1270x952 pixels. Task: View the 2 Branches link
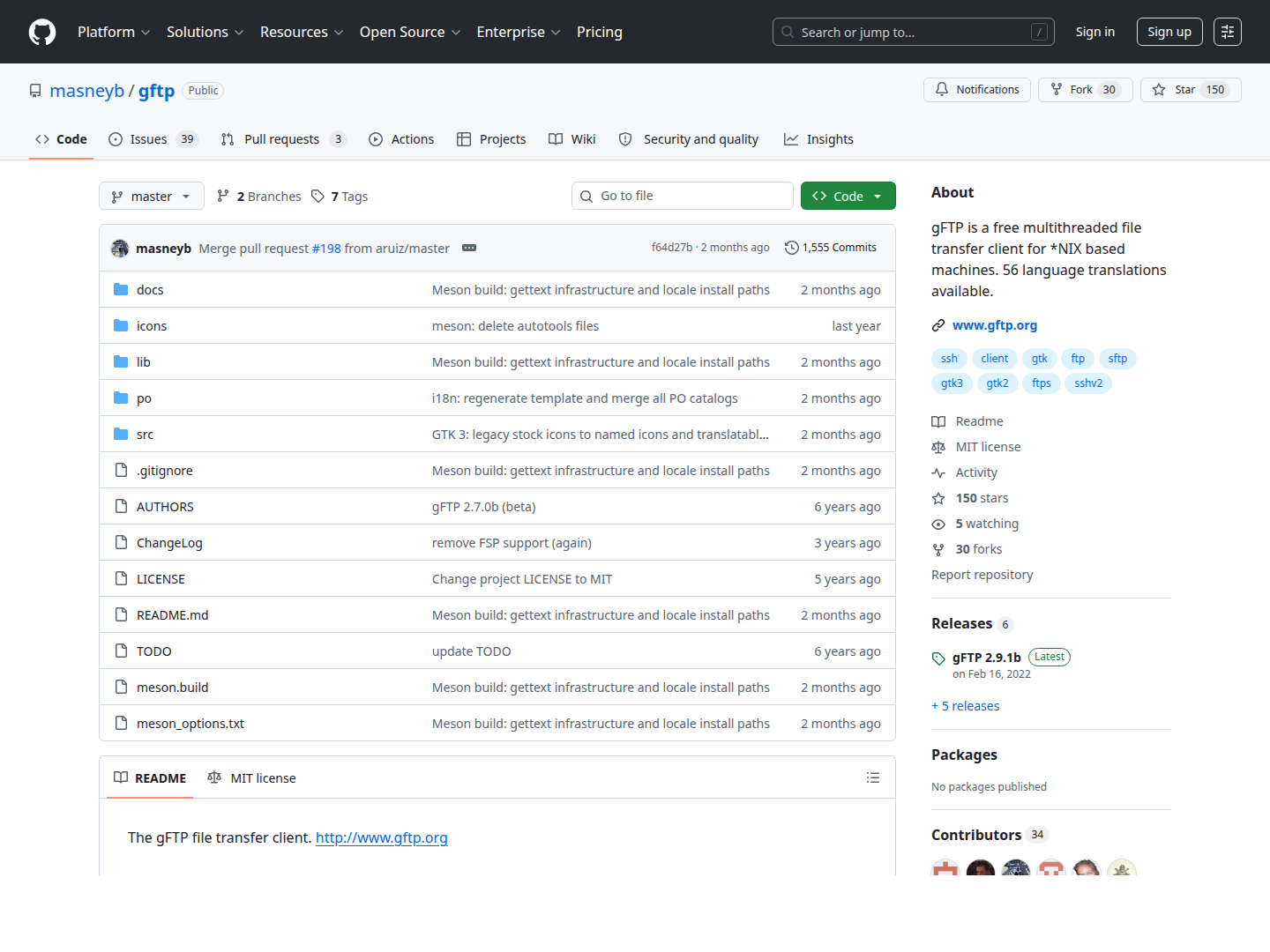tap(259, 197)
